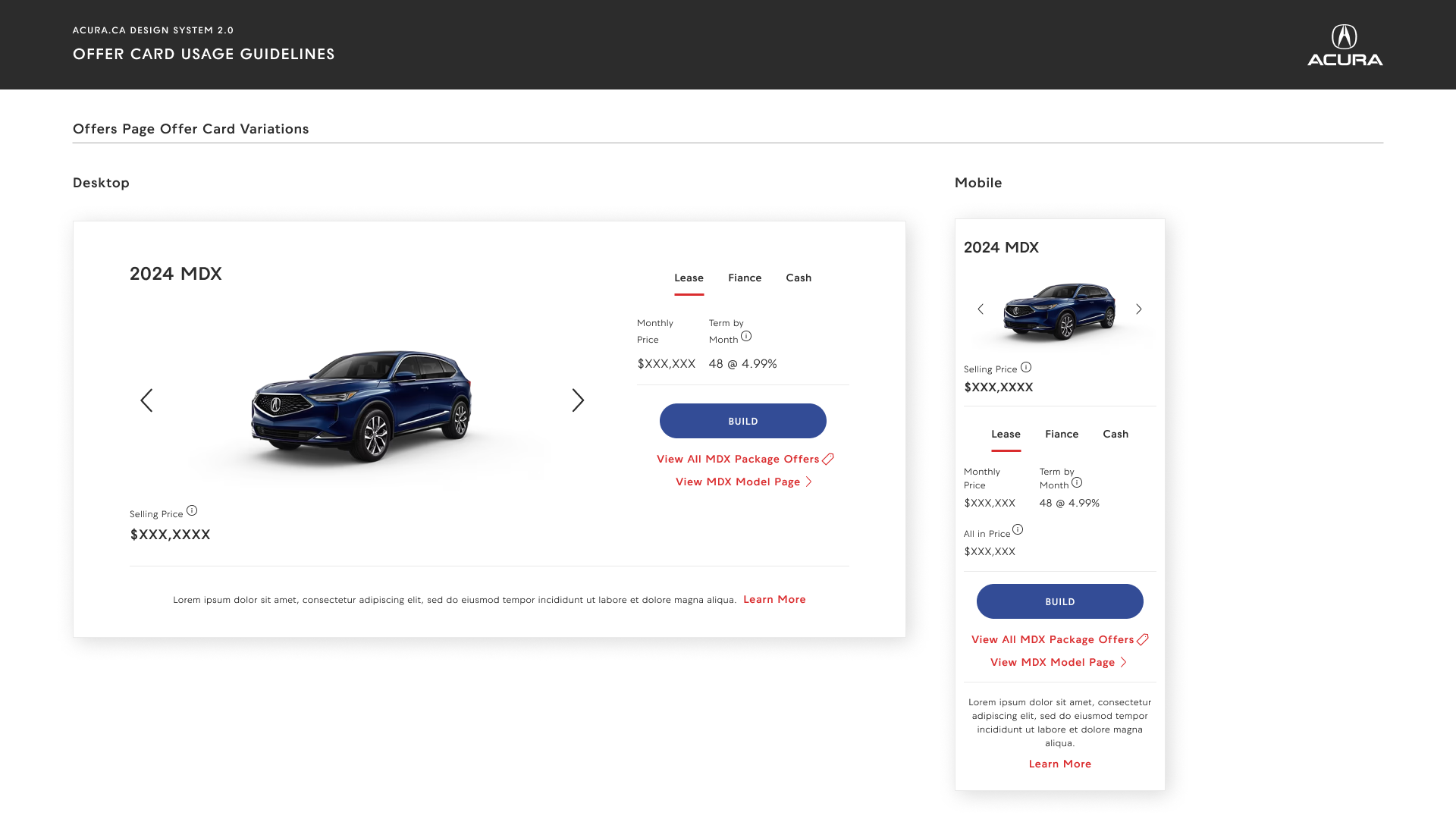Click chevron after desktop View MDX Model Page
The width and height of the screenshot is (1456, 819).
coord(808,482)
